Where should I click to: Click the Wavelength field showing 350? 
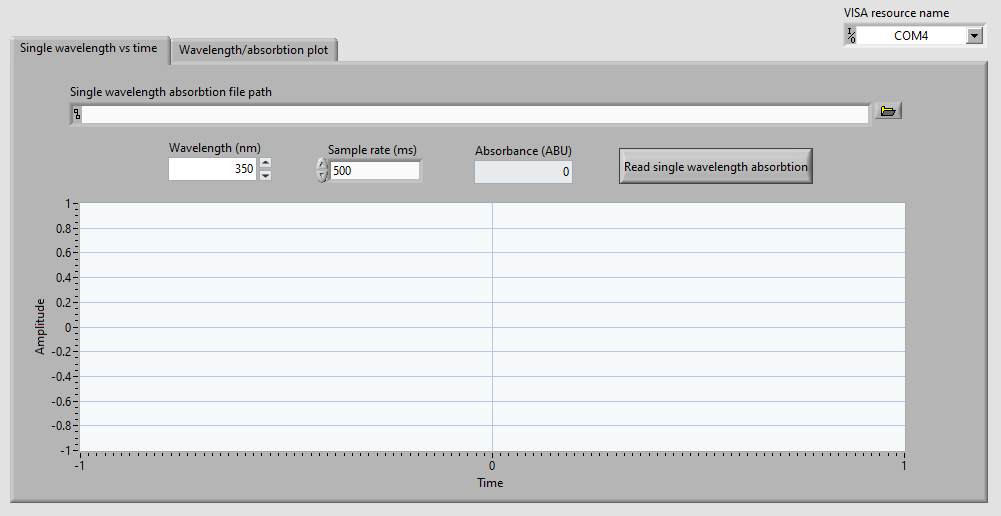click(x=213, y=169)
